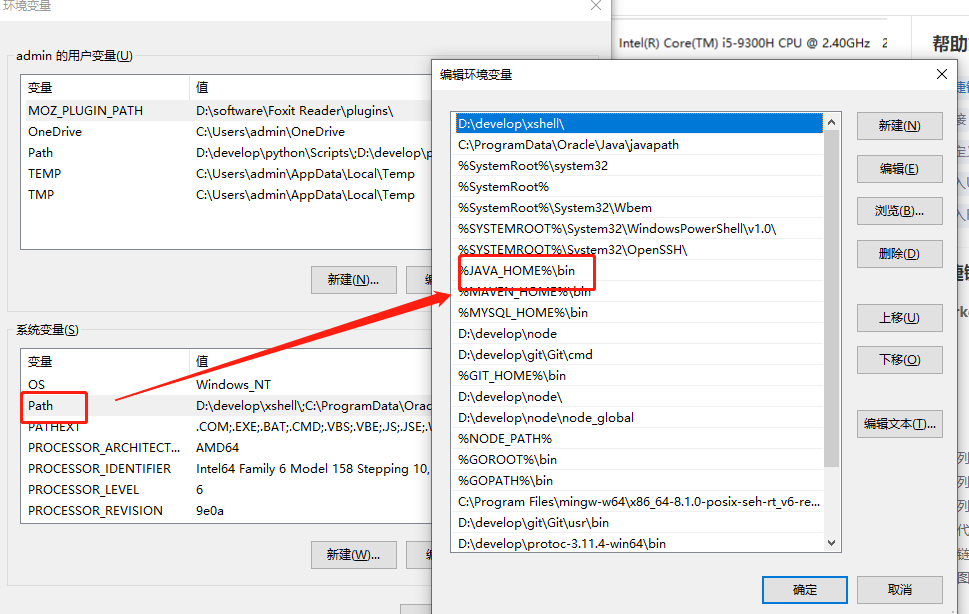This screenshot has width=969, height=614.
Task: Select the %MYSQL_HOME%\bin entry
Action: click(639, 313)
